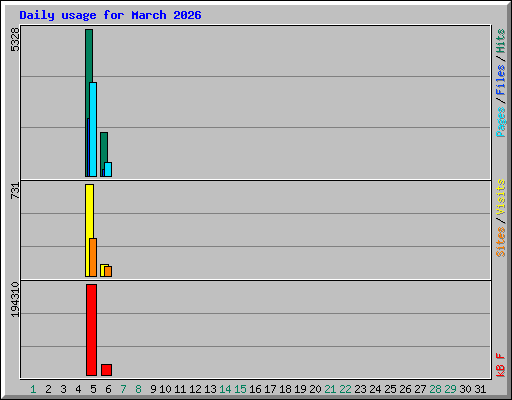Select weekend day 28 on the date axis
Viewport: 512px width, 400px height.
click(435, 389)
